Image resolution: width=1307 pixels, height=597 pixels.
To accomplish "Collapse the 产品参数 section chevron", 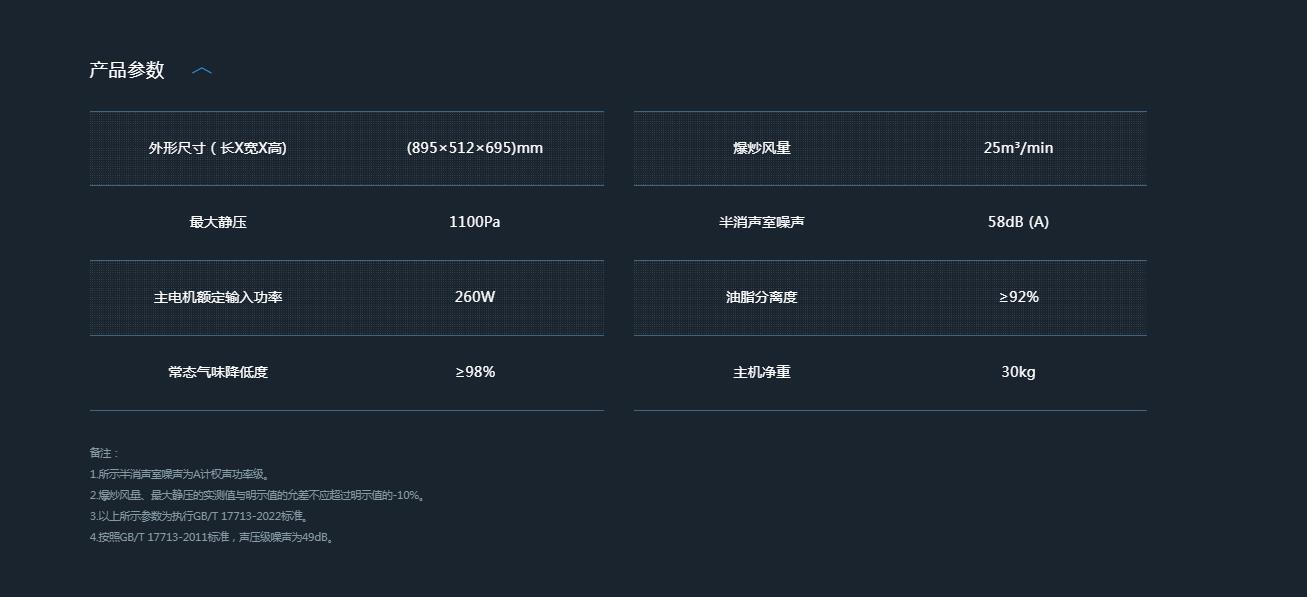I will pos(202,71).
